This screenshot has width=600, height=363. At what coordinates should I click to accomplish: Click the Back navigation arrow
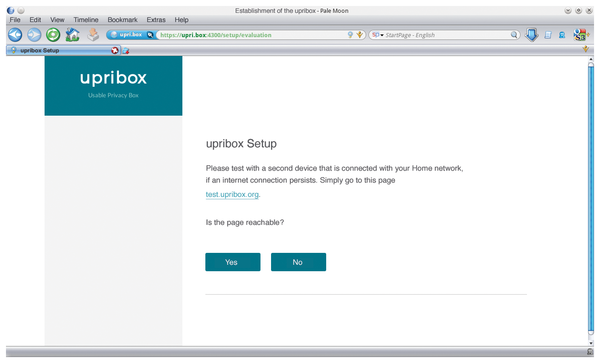coord(15,35)
